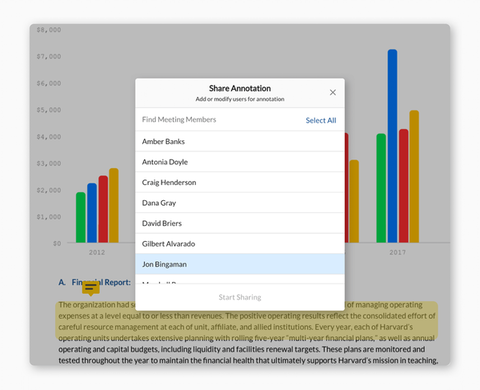The width and height of the screenshot is (480, 390).
Task: Select Amber Banks from the list
Action: [x=240, y=141]
